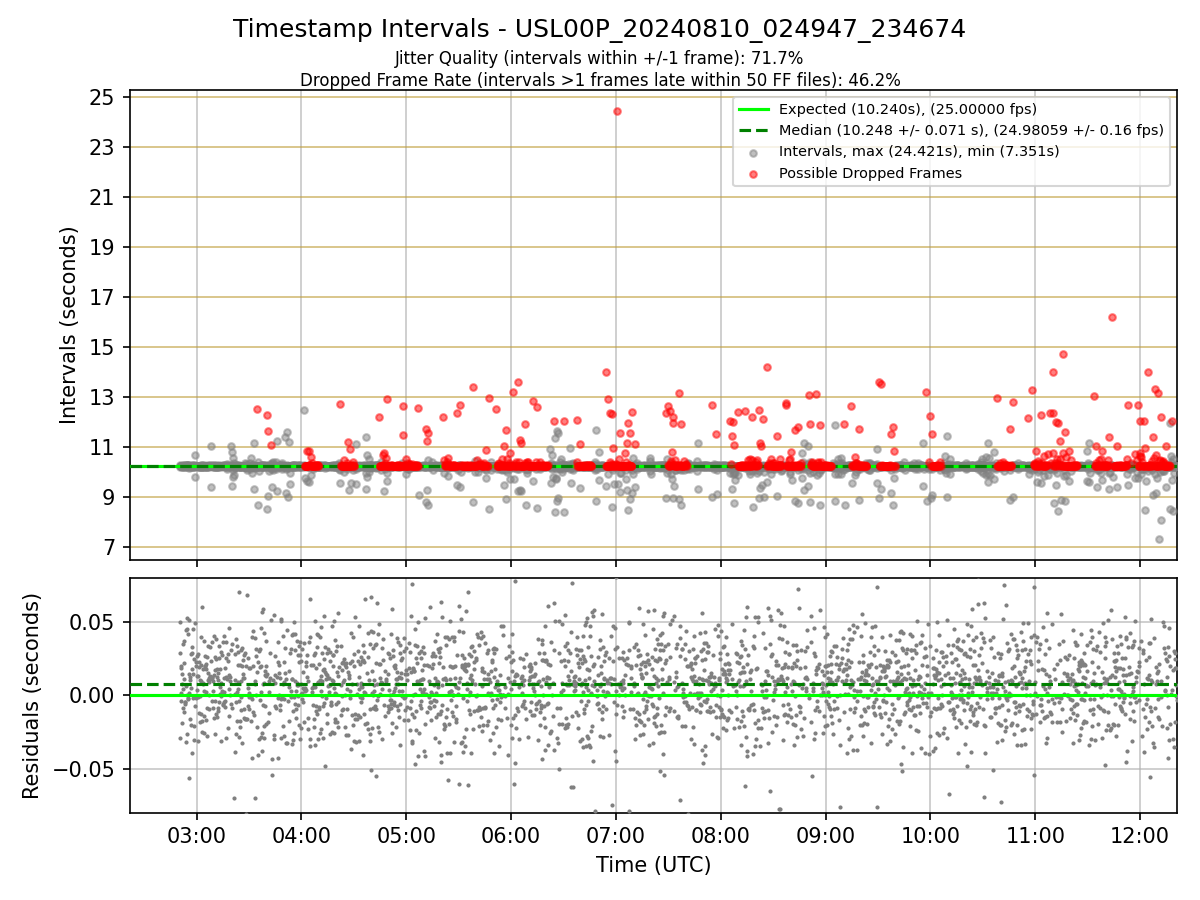Click the Jitter Quality 71.7% subtitle
Image resolution: width=1200 pixels, height=900 pixels.
tap(599, 58)
